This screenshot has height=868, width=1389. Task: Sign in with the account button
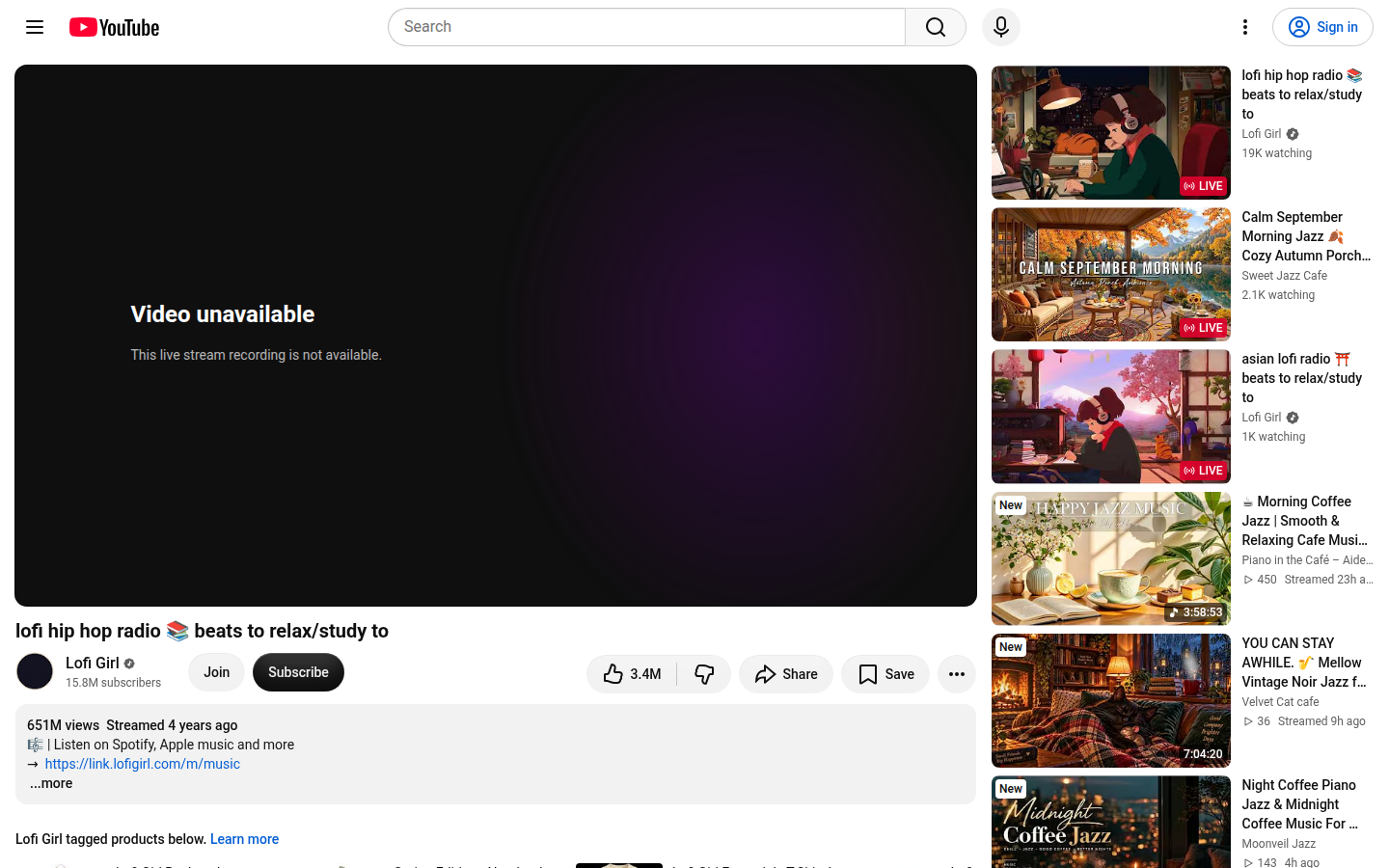tap(1322, 27)
